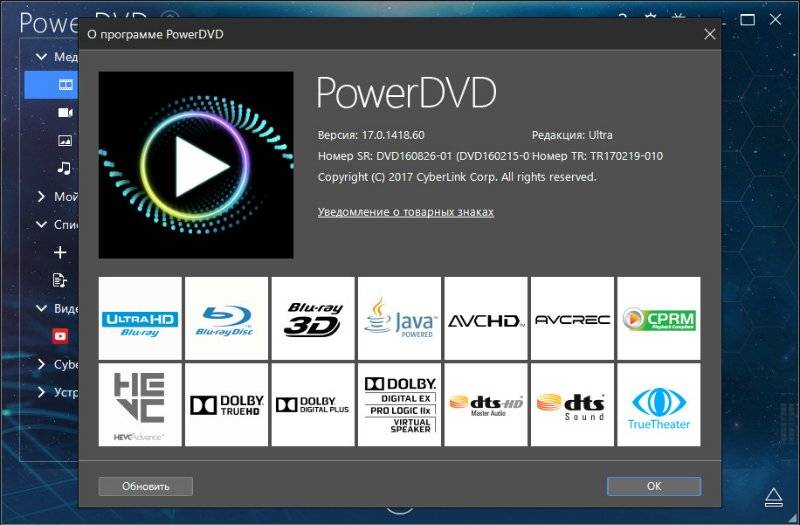Viewport: 800px width, 525px height.
Task: Click the PowerDVD play logo image
Action: point(196,165)
